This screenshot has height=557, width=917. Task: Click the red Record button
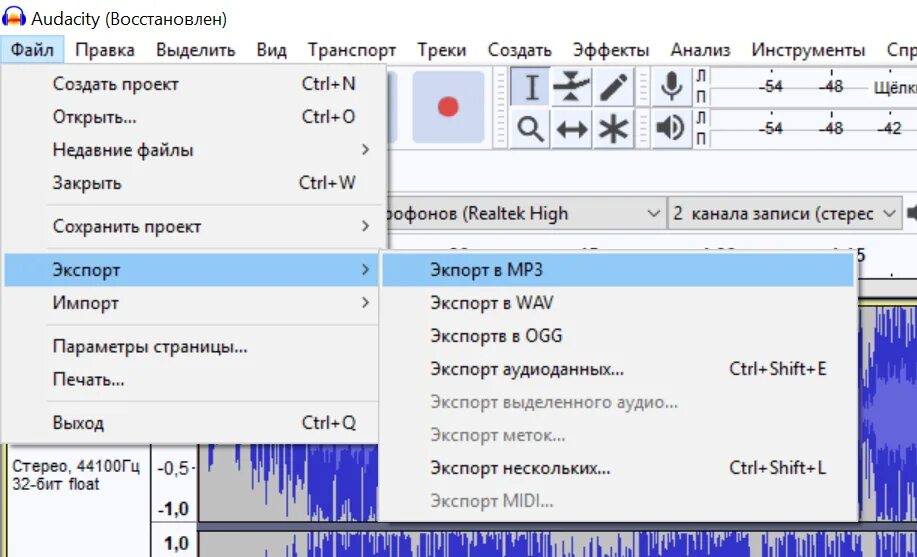[448, 107]
